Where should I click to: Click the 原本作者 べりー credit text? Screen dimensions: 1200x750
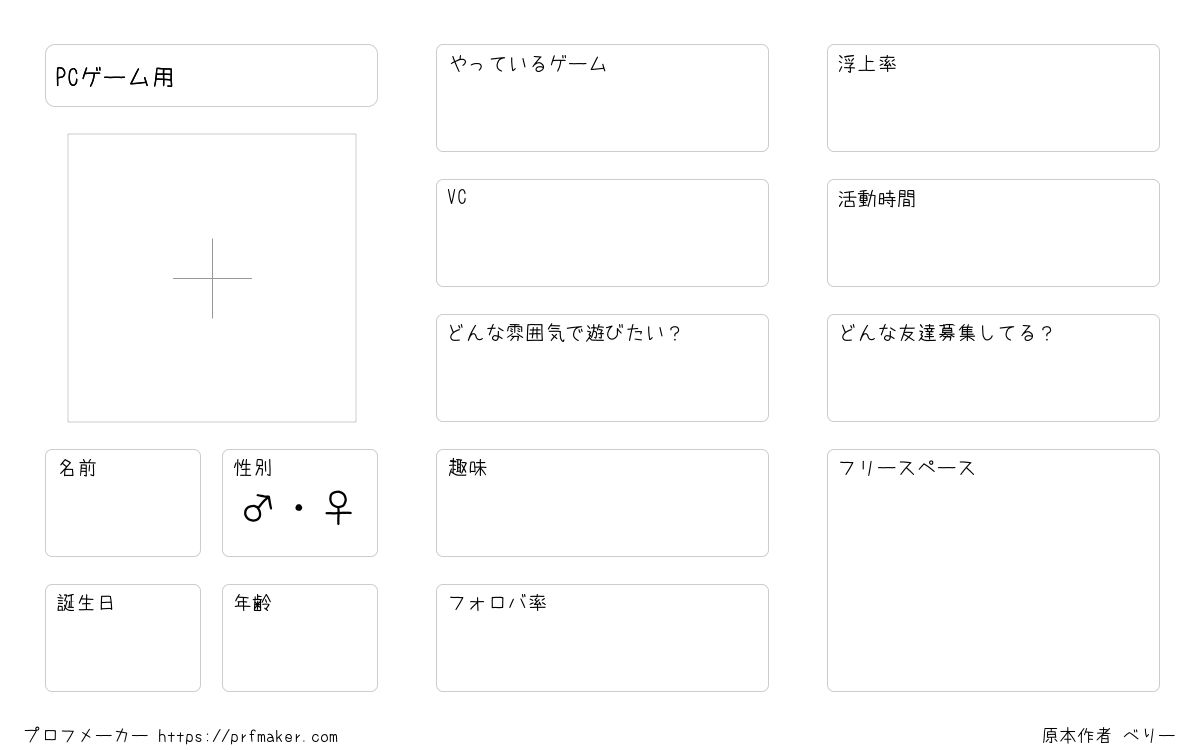click(1108, 736)
